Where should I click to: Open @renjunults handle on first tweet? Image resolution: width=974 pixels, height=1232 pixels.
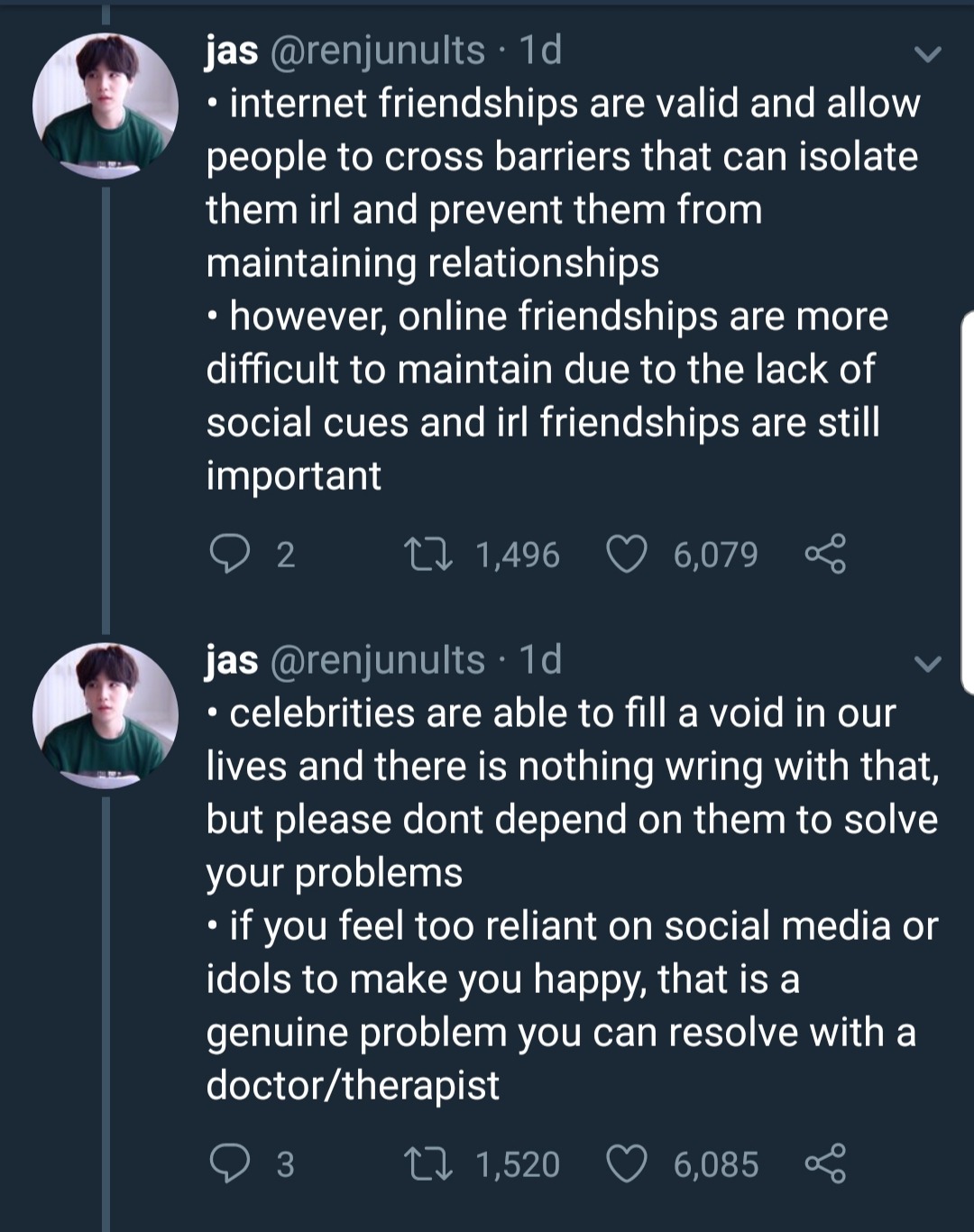click(x=378, y=51)
